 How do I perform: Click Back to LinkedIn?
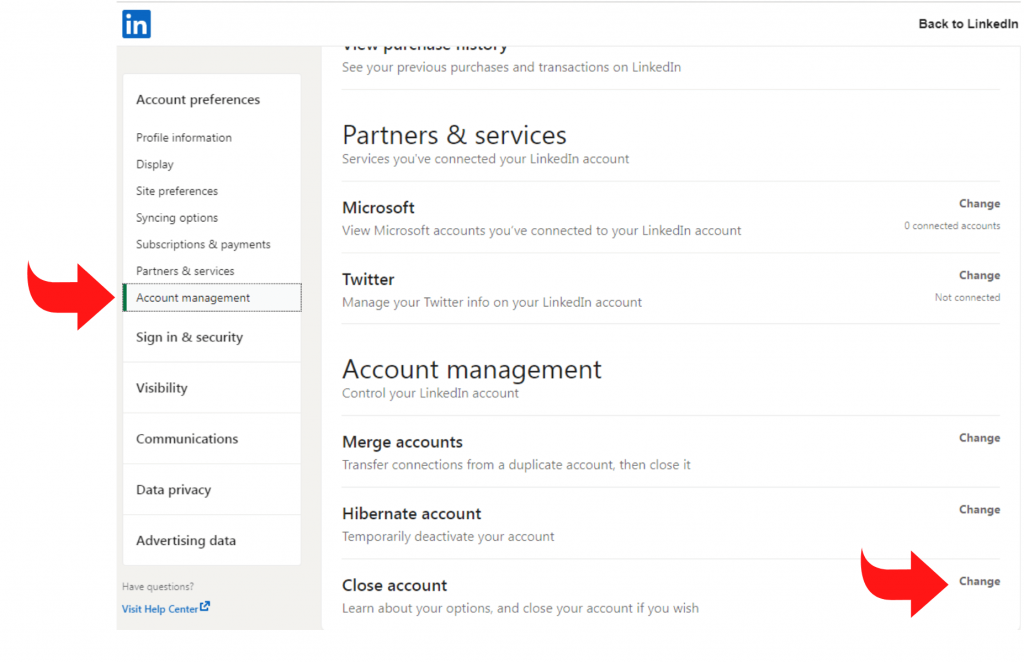coord(968,23)
